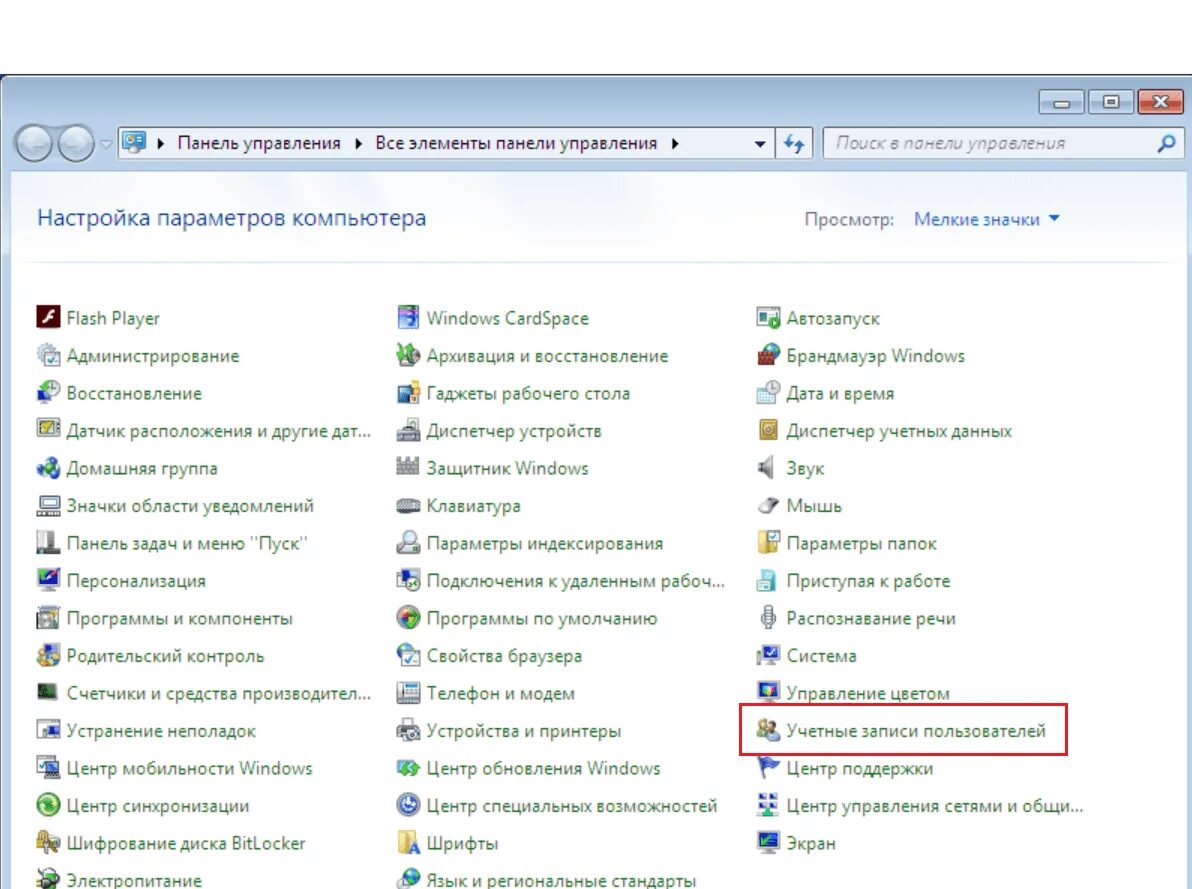Open Приступая к работе link
The width and height of the screenshot is (1192, 889).
tap(868, 581)
